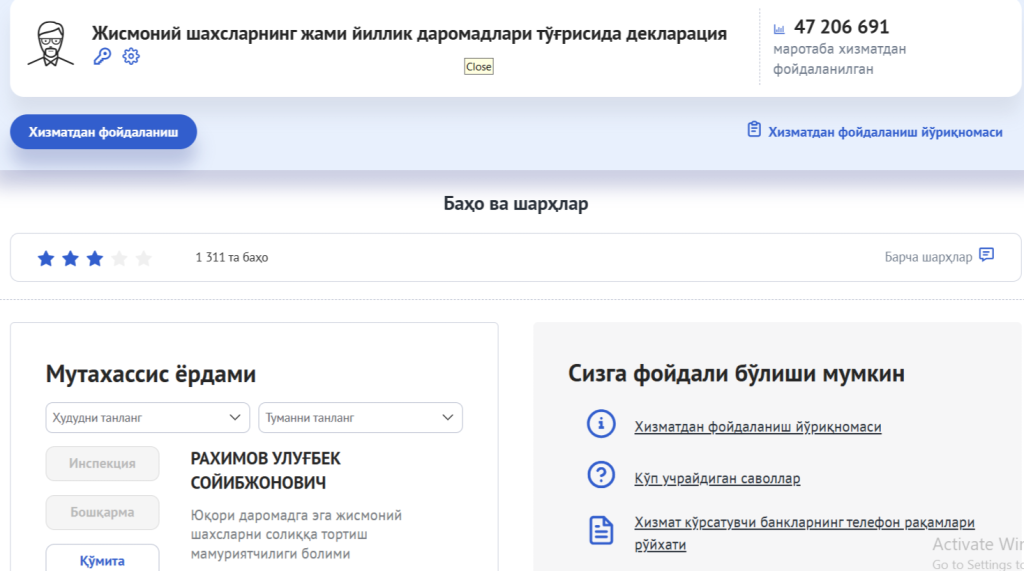Select the fourth rating star
The image size is (1024, 571).
click(119, 259)
